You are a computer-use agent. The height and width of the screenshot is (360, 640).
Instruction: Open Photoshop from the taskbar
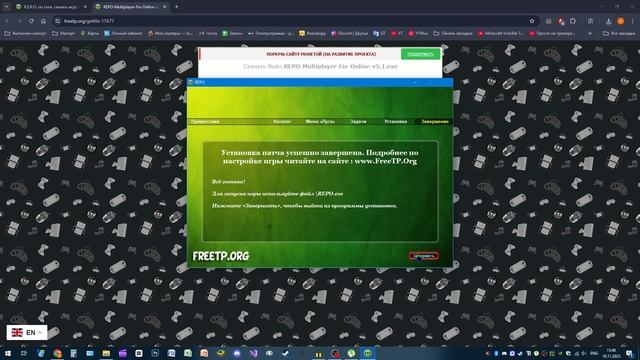pos(155,353)
